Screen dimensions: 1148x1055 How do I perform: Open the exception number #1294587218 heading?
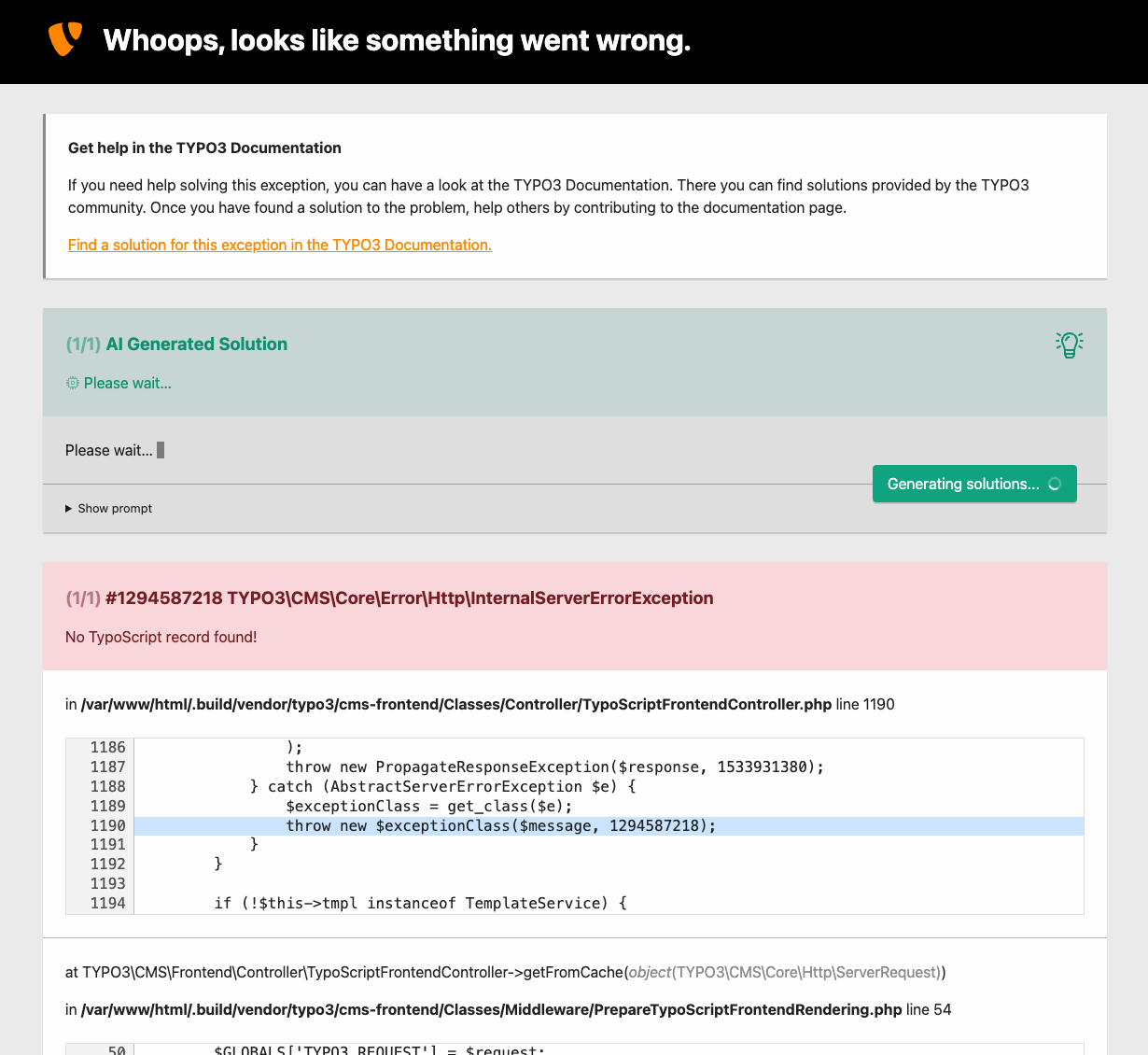coord(409,598)
